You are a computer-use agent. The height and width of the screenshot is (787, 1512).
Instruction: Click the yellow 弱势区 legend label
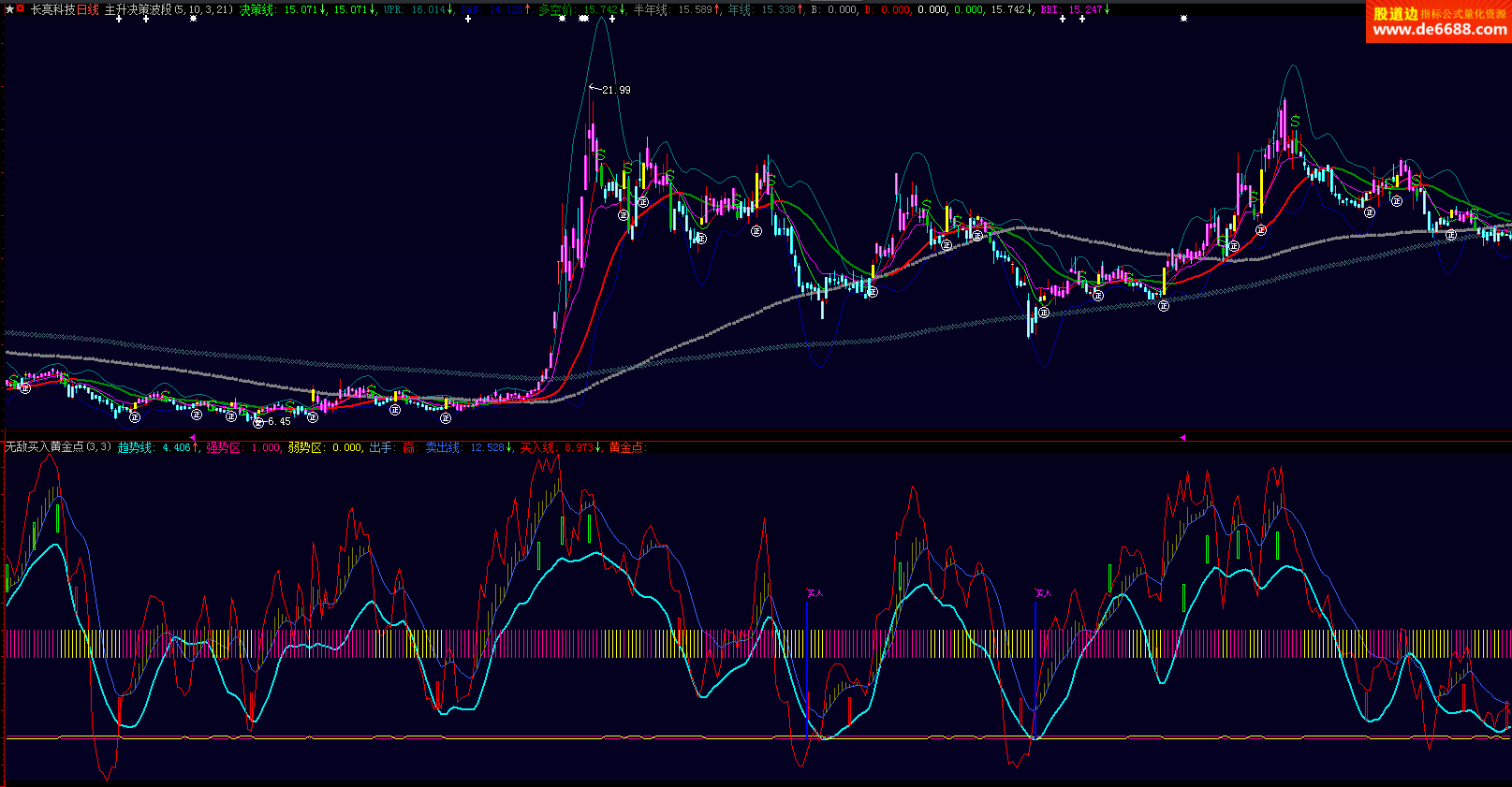click(x=305, y=447)
